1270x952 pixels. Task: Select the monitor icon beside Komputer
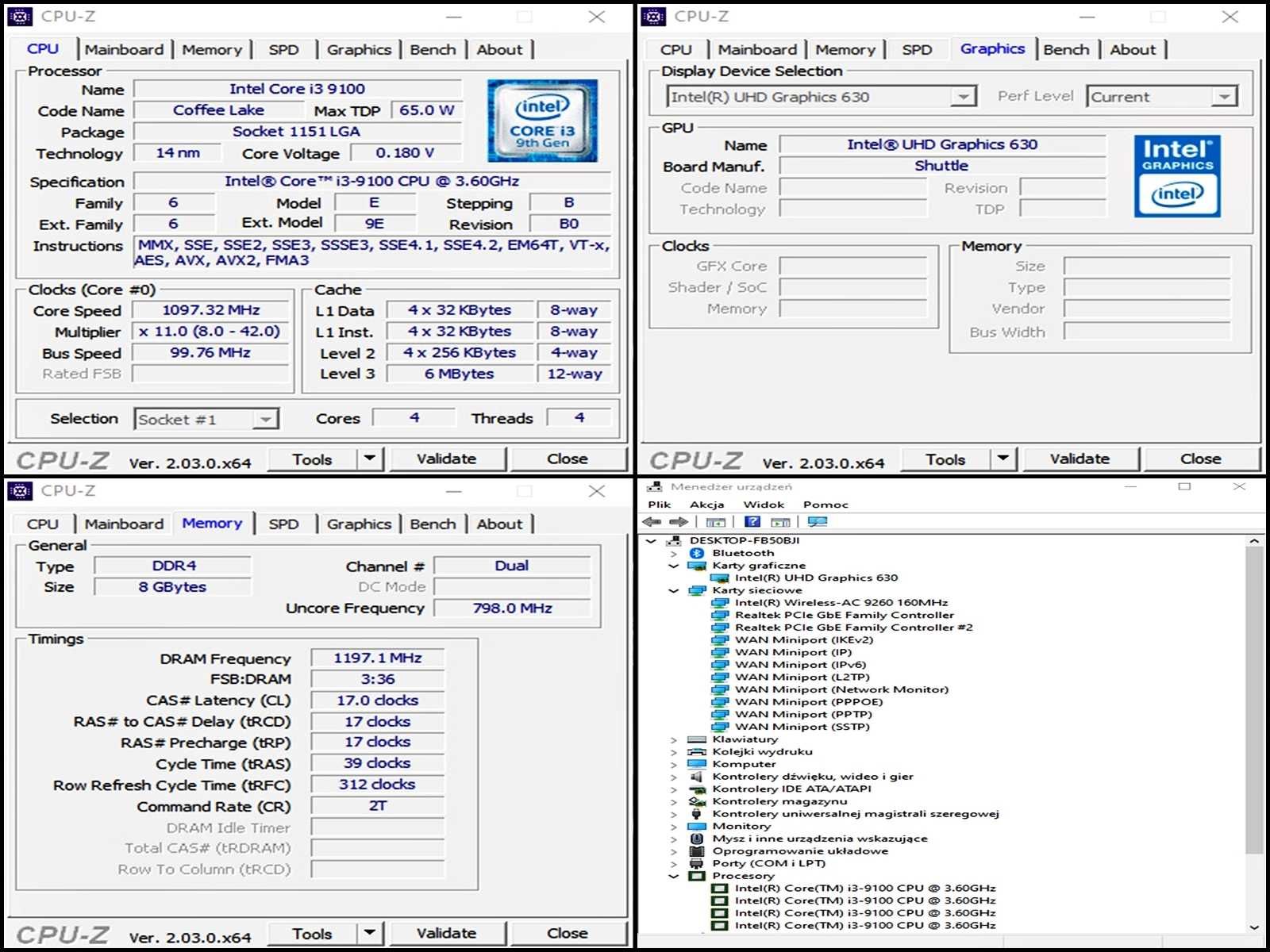697,764
